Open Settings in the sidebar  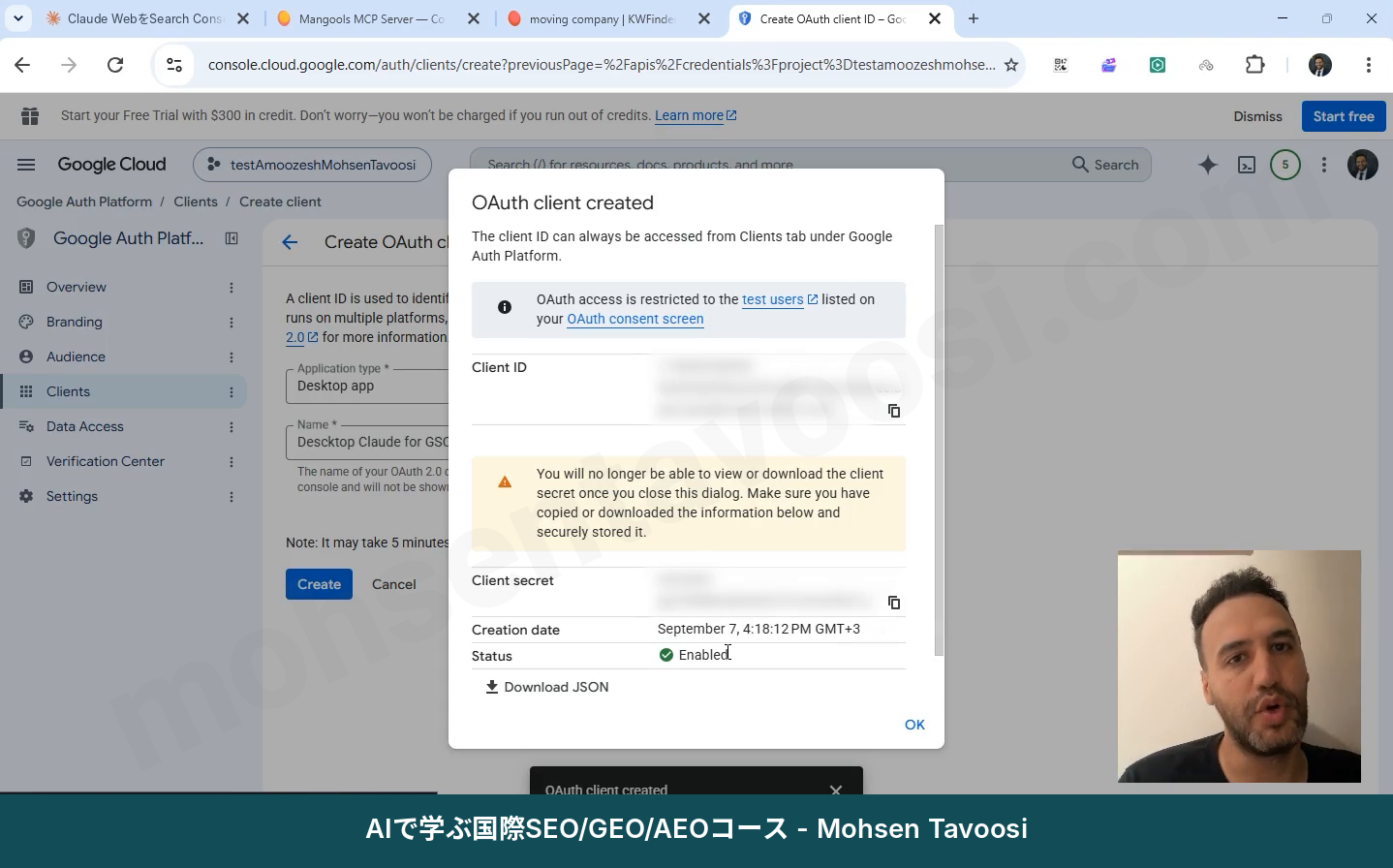(72, 496)
